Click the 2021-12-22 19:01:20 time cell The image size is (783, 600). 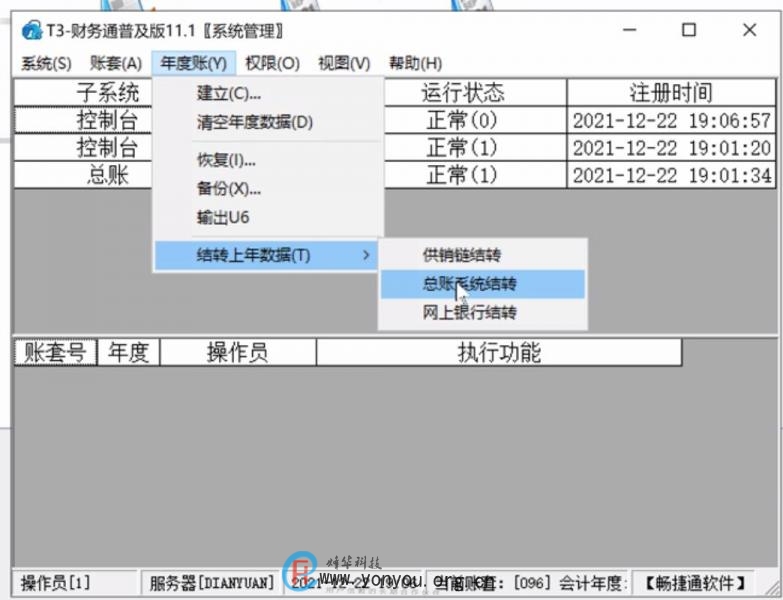click(672, 148)
